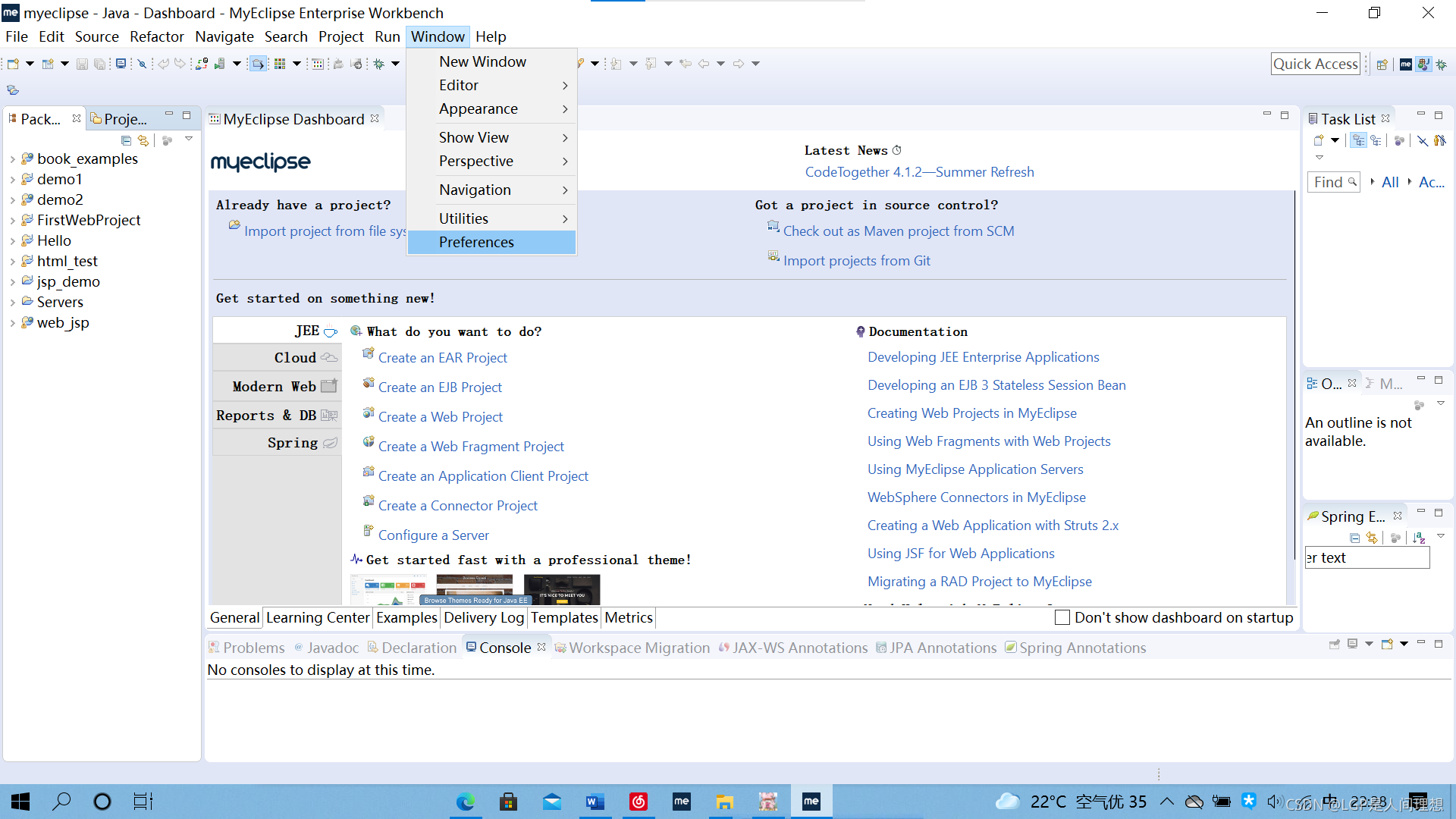Open the taskbar search magnifier
Viewport: 1456px width, 819px height.
[61, 802]
